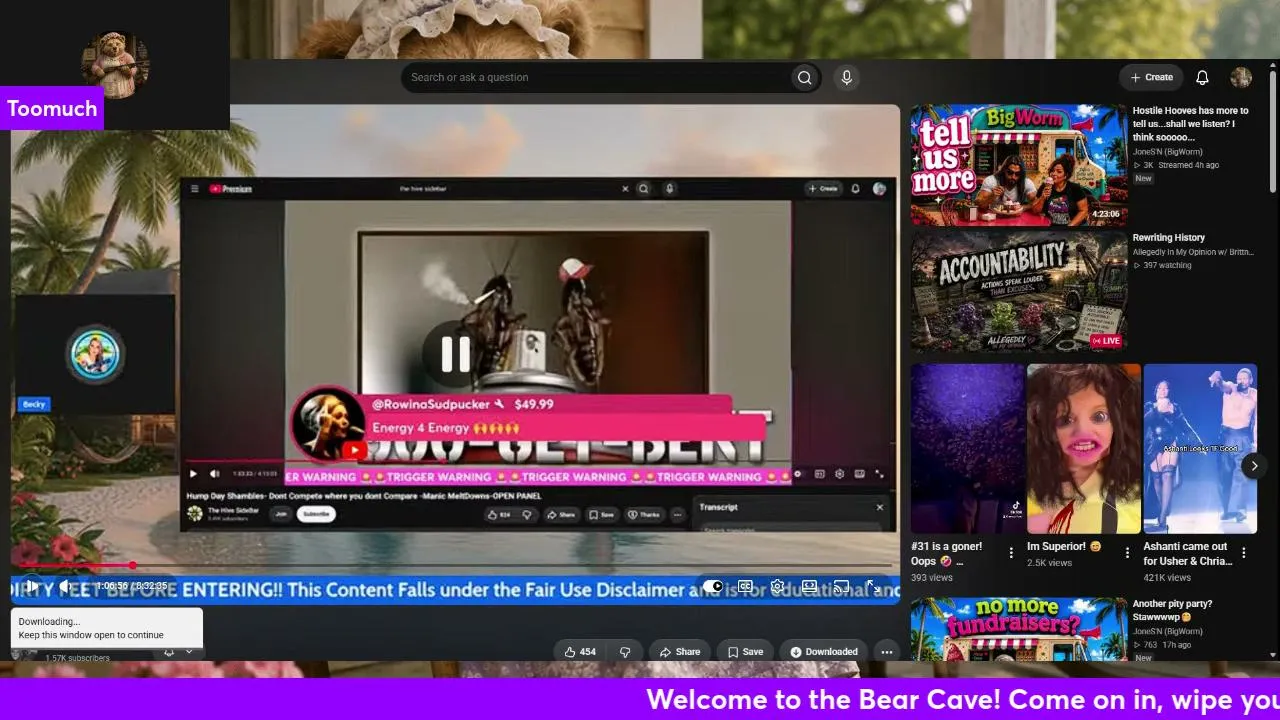Open the hamburger menu in embedded YouTube
Screen dimensions: 1280x720
tap(194, 189)
